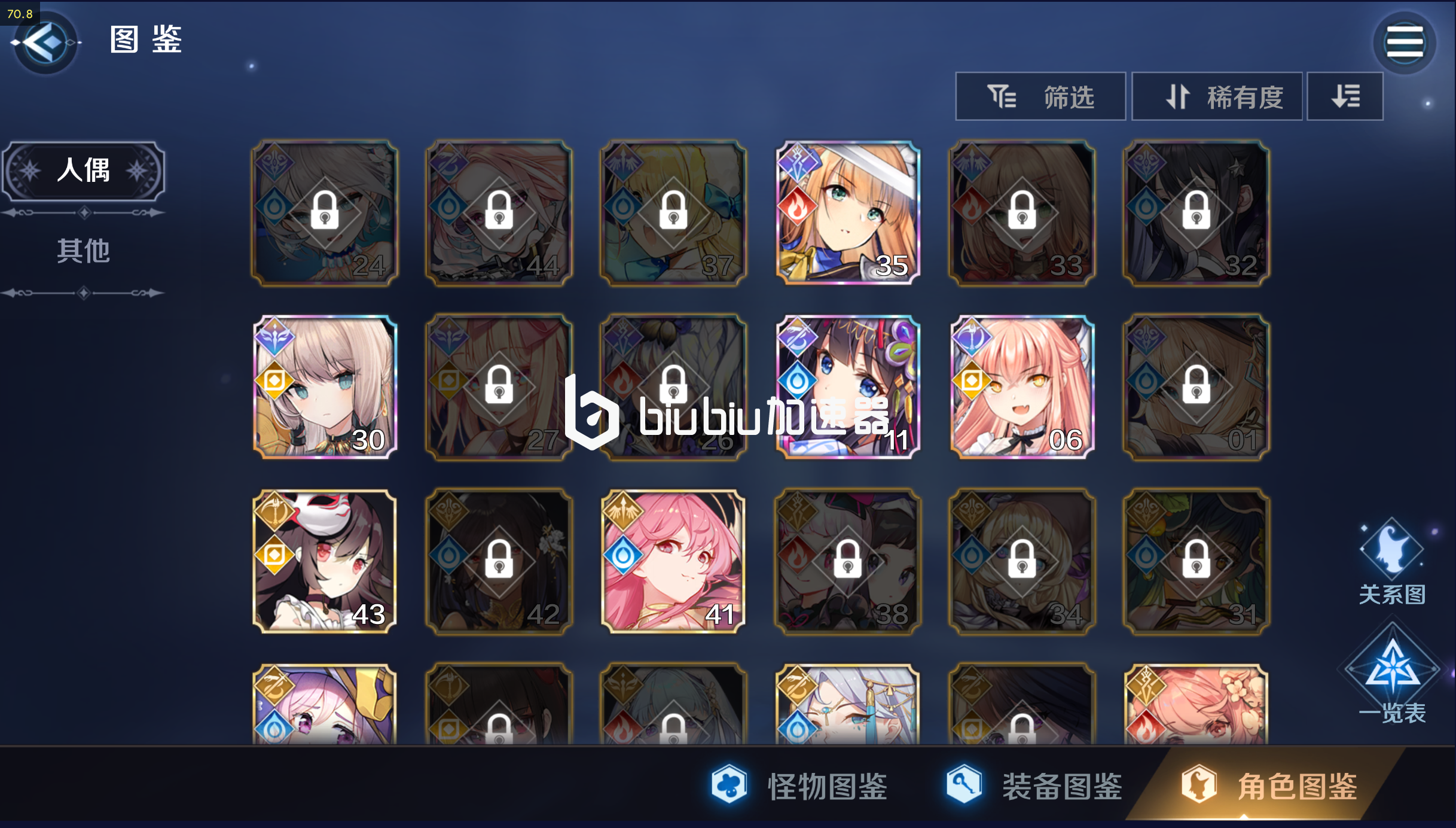1456x828 pixels.
Task: Toggle the sort order direction button
Action: pos(1345,96)
